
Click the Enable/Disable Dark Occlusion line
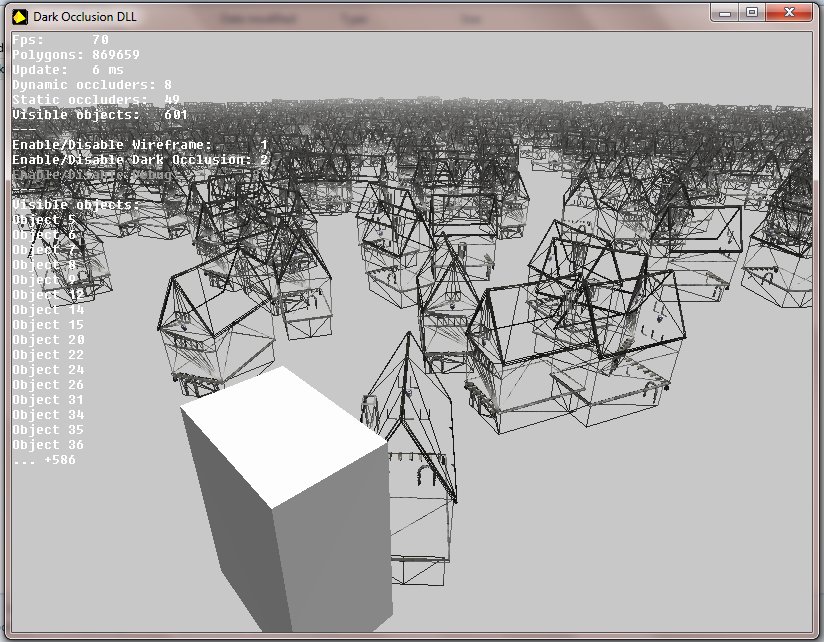pyautogui.click(x=140, y=160)
